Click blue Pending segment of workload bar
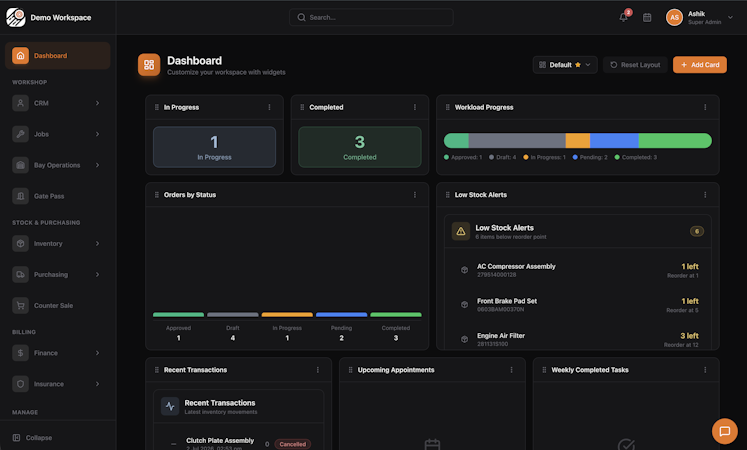Image resolution: width=747 pixels, height=450 pixels. 614,140
